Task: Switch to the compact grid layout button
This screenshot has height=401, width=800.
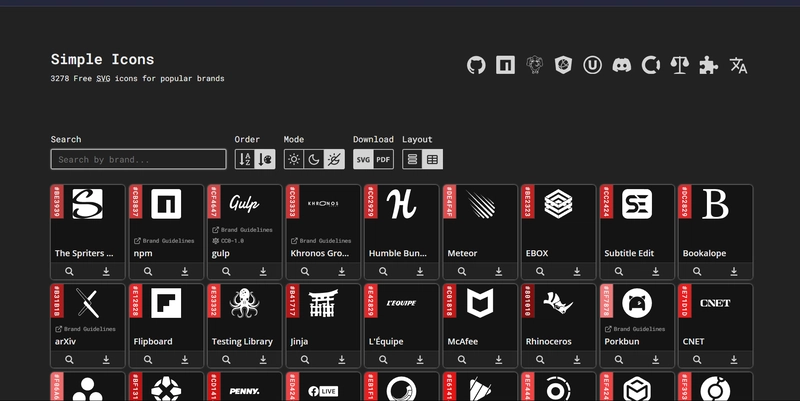Action: pyautogui.click(x=433, y=159)
